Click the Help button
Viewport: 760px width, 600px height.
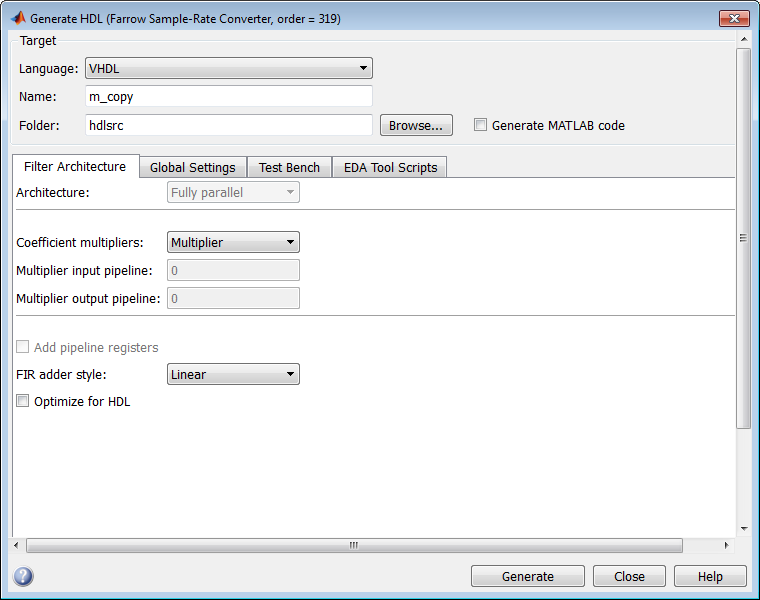click(710, 576)
